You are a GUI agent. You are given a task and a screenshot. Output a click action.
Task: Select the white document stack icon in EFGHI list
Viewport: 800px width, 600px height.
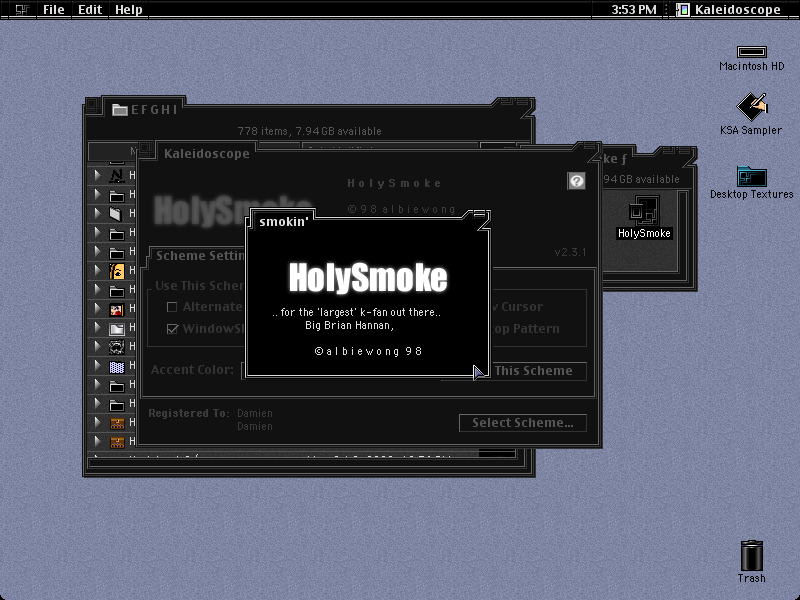(117, 214)
